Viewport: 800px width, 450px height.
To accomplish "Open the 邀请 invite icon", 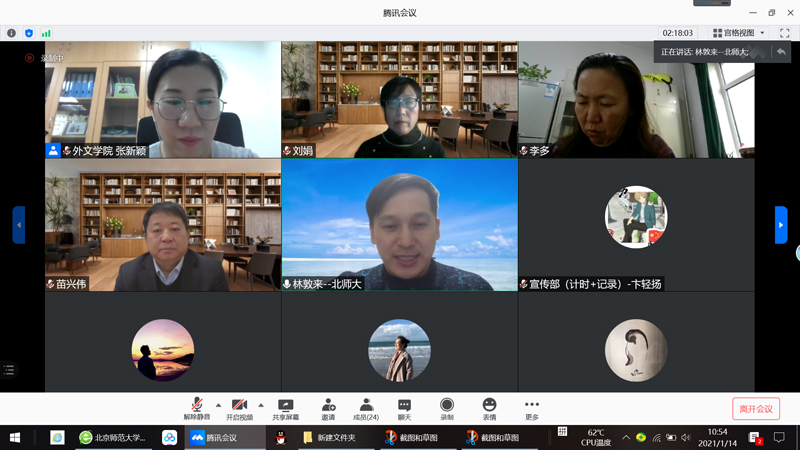I will (328, 407).
